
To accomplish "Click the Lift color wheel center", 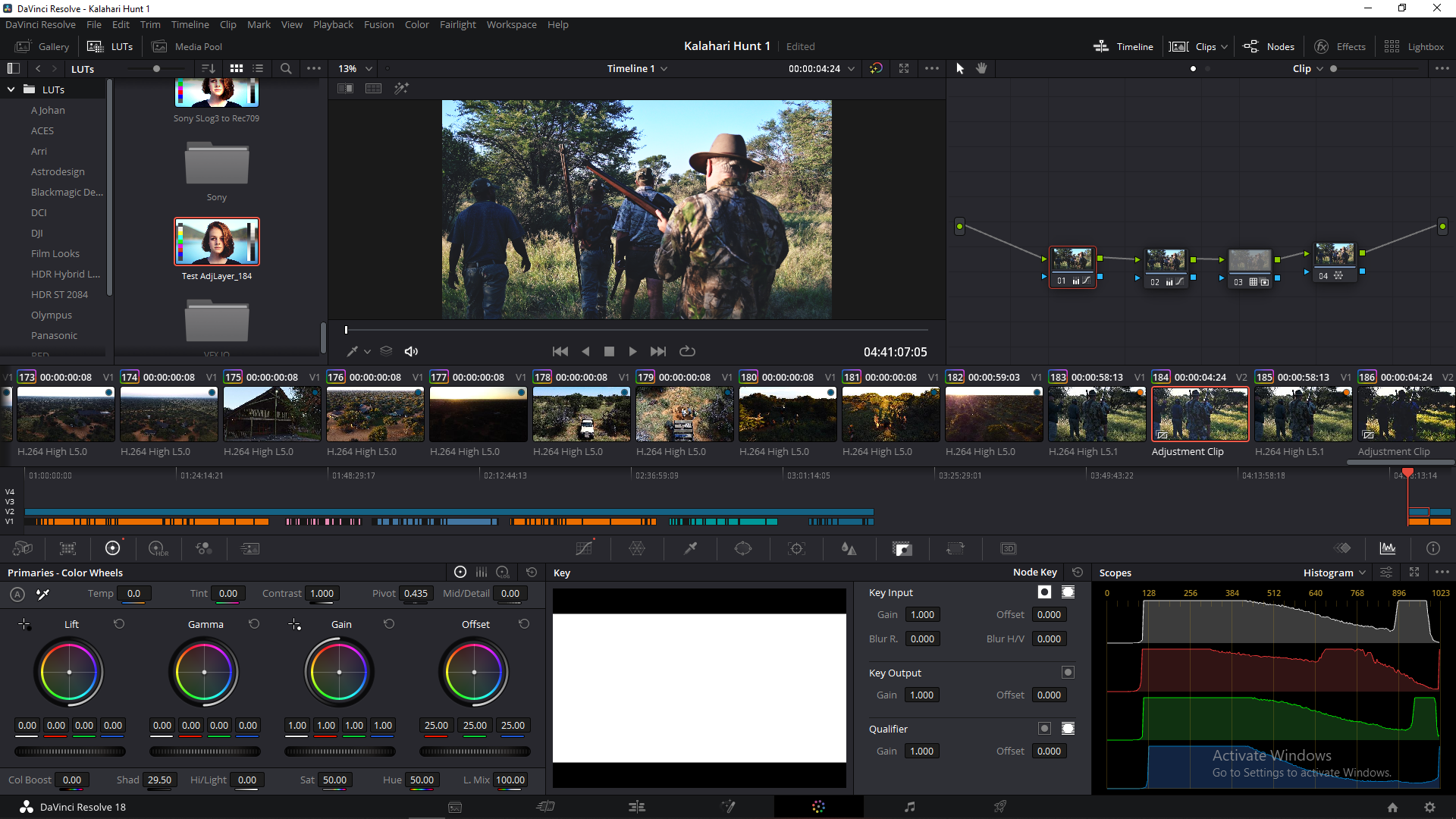I will click(x=69, y=672).
